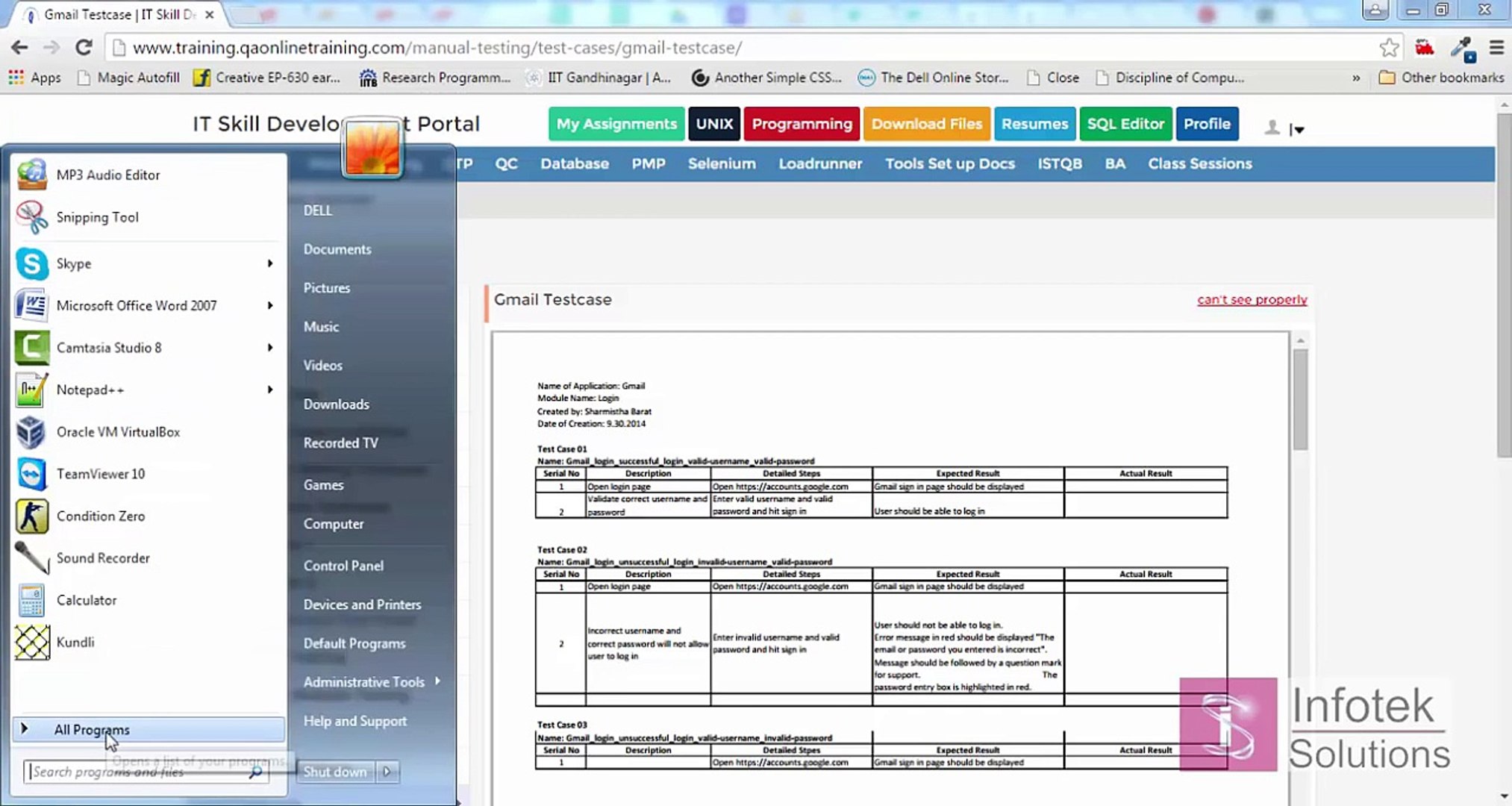
Task: Click the document viewer's vertical scrollbar thumb
Action: (x=1300, y=399)
